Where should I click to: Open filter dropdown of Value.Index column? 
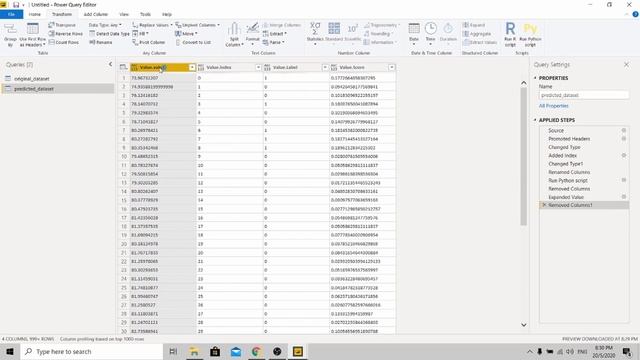(258, 67)
